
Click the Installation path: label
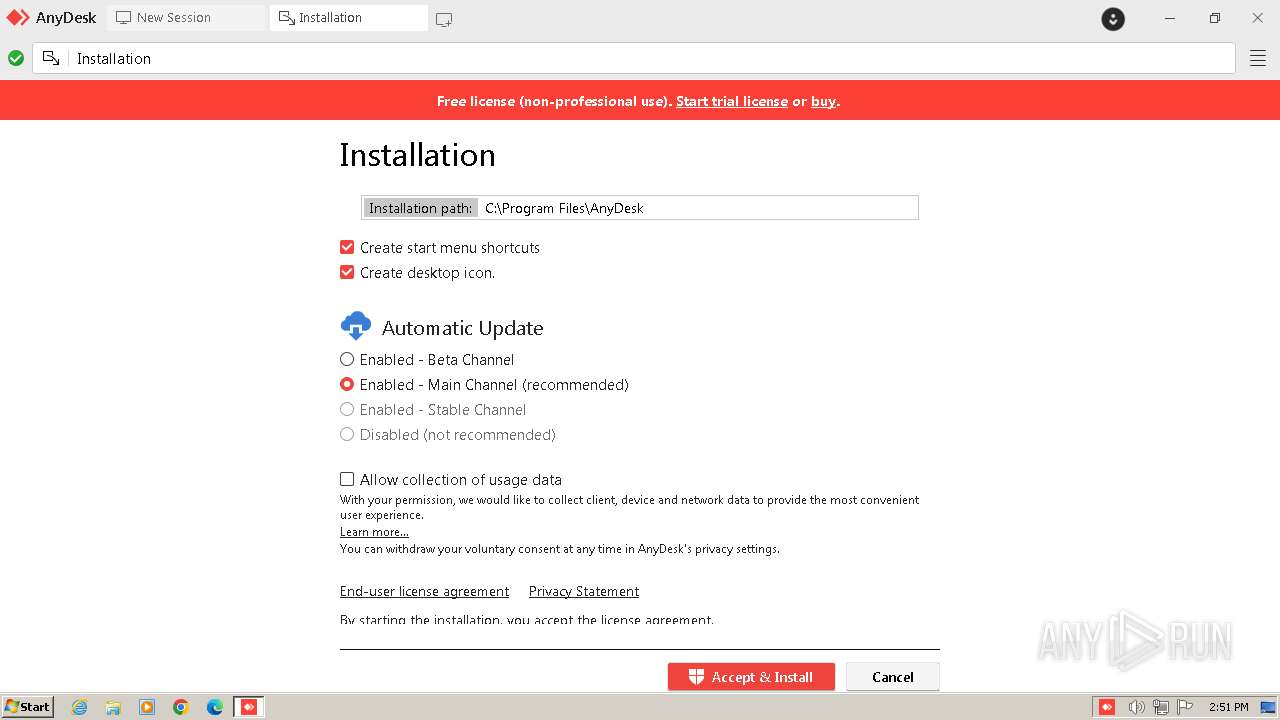pyautogui.click(x=420, y=208)
